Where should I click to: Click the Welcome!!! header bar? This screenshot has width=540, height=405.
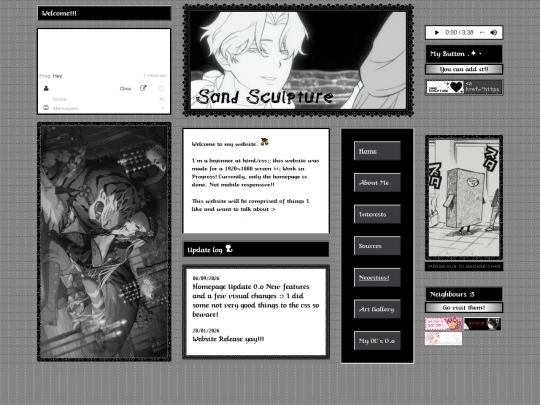click(104, 13)
